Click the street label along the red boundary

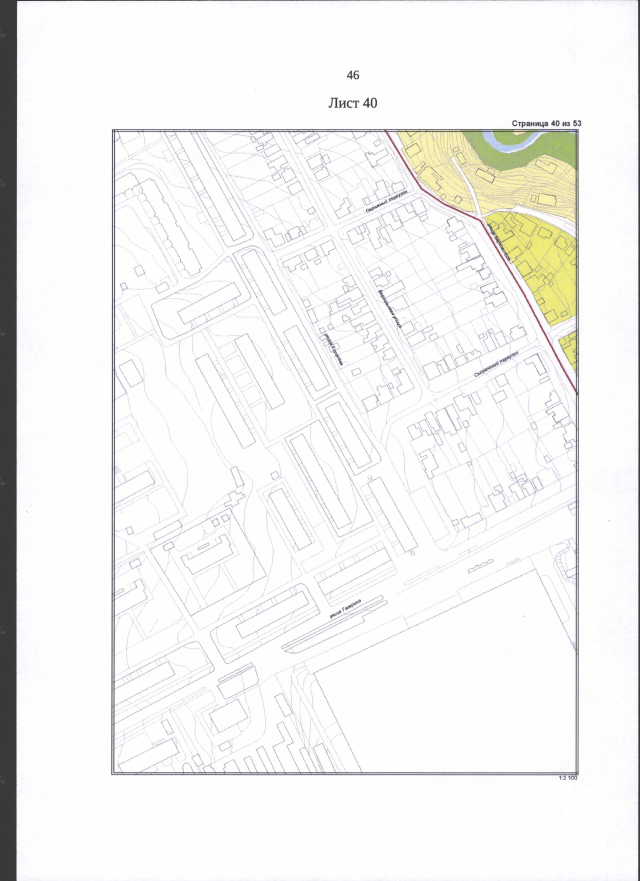tap(500, 245)
